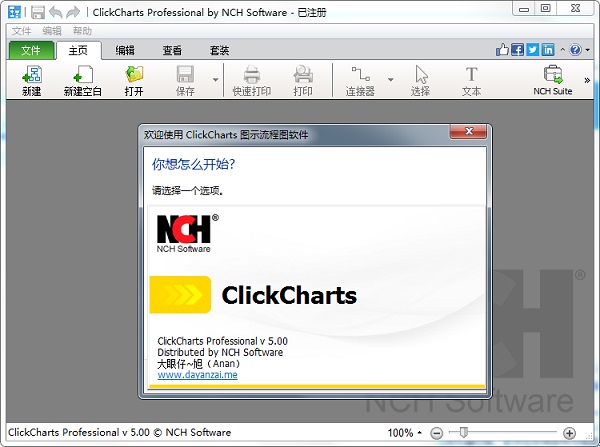Click the status bar version text
Screen dimensions: 600x447
pos(119,432)
